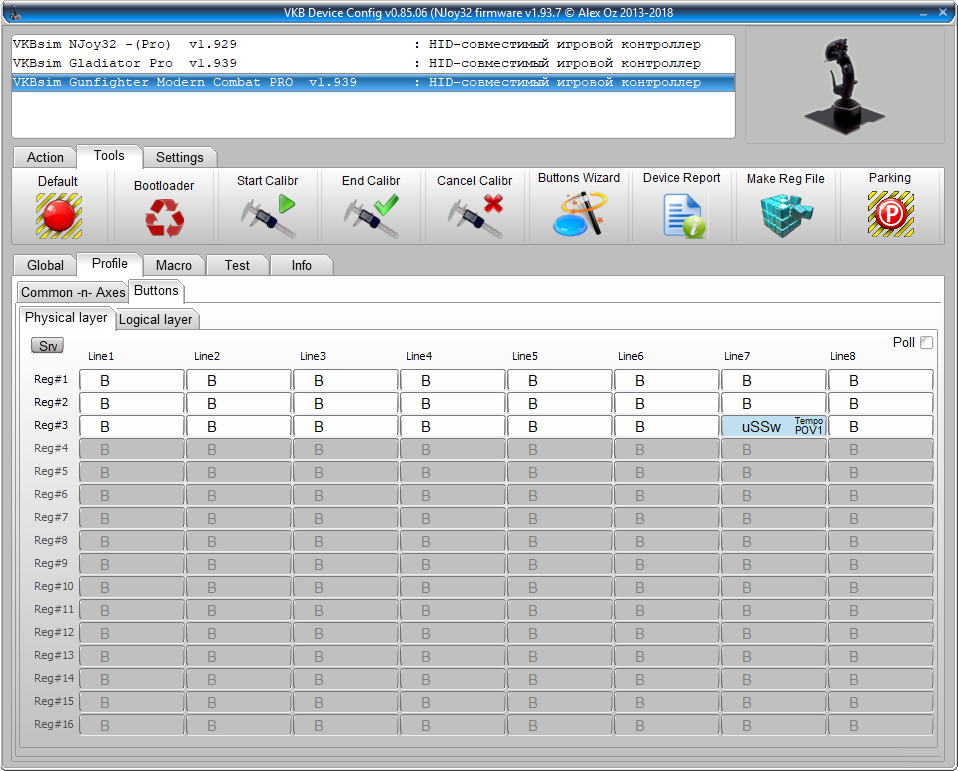Click the Line7 column header
This screenshot has height=771, width=958.
pos(737,356)
